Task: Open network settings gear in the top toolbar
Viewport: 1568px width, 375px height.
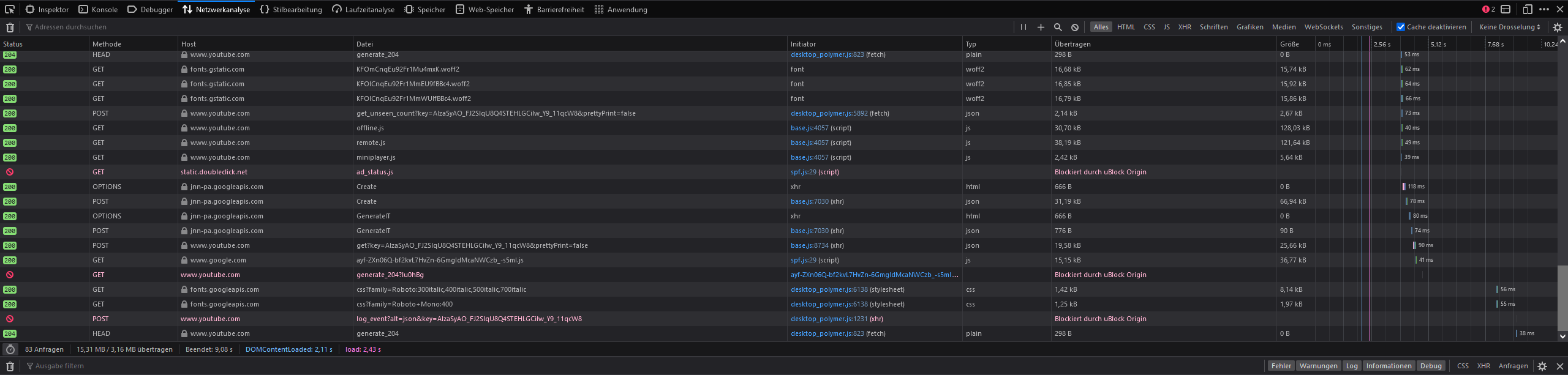Action: 1558,27
